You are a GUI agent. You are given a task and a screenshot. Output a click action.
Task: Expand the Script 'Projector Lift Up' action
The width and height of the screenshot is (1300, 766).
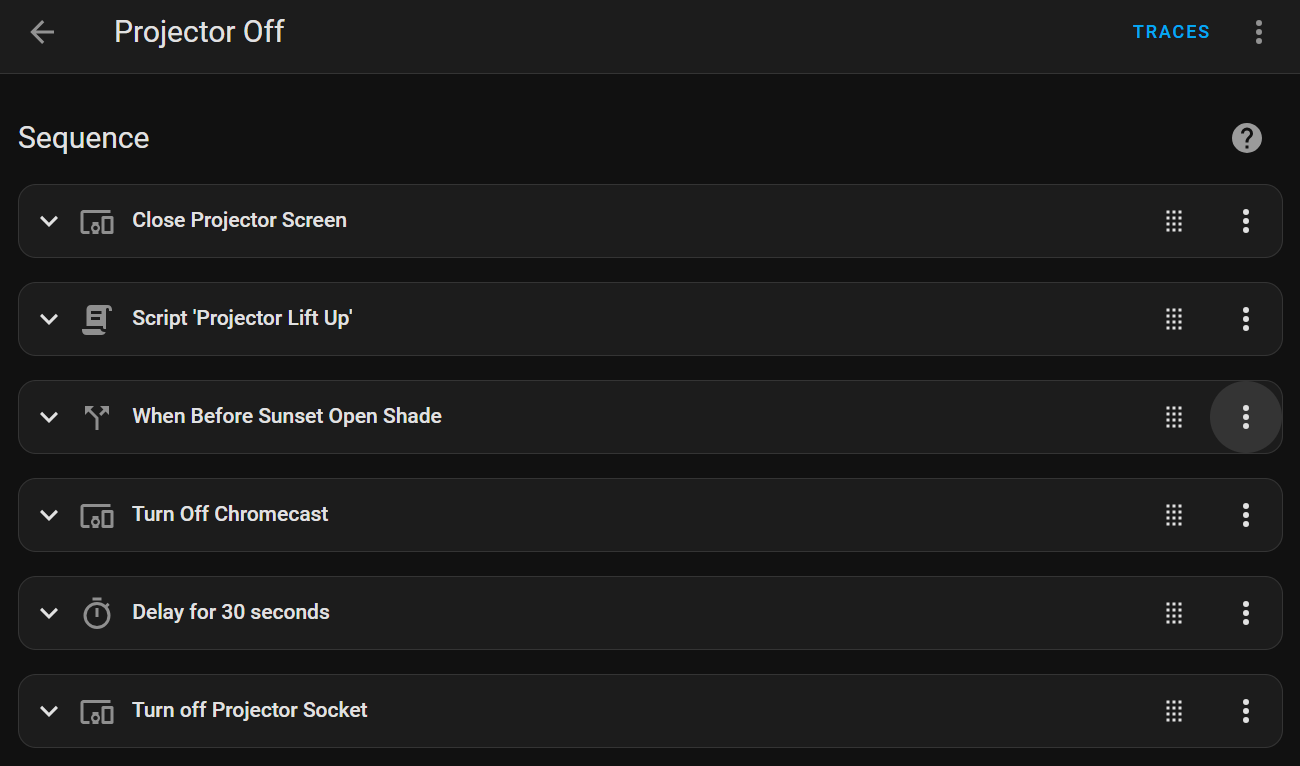click(49, 319)
